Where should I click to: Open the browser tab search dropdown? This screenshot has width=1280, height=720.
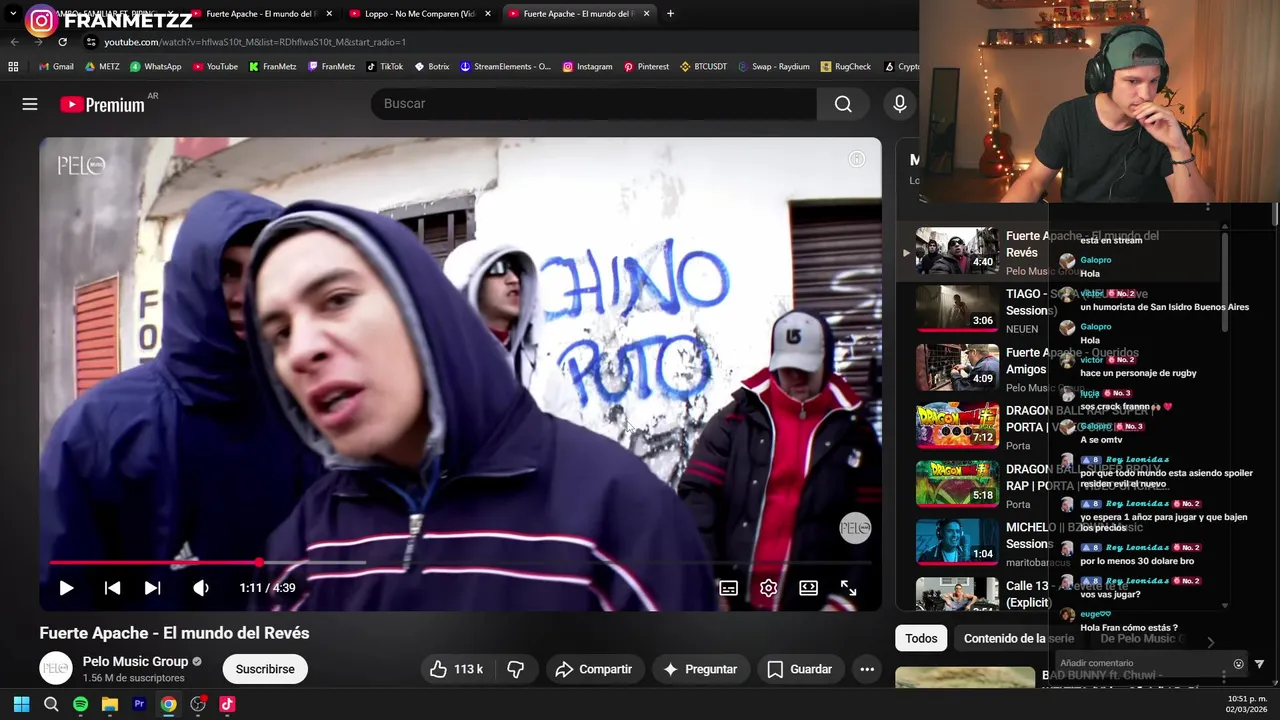(x=13, y=14)
